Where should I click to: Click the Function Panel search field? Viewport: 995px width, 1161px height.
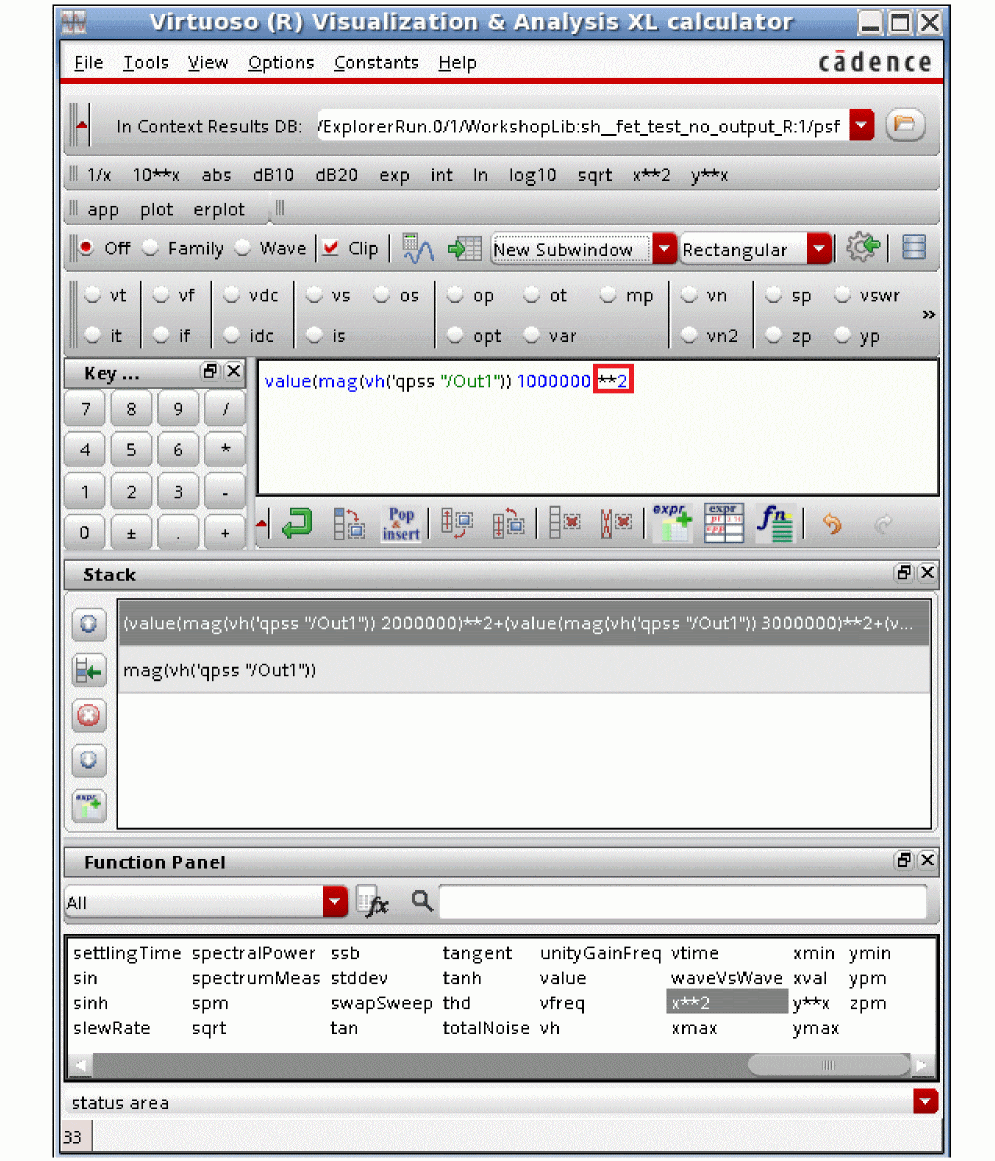pyautogui.click(x=683, y=902)
